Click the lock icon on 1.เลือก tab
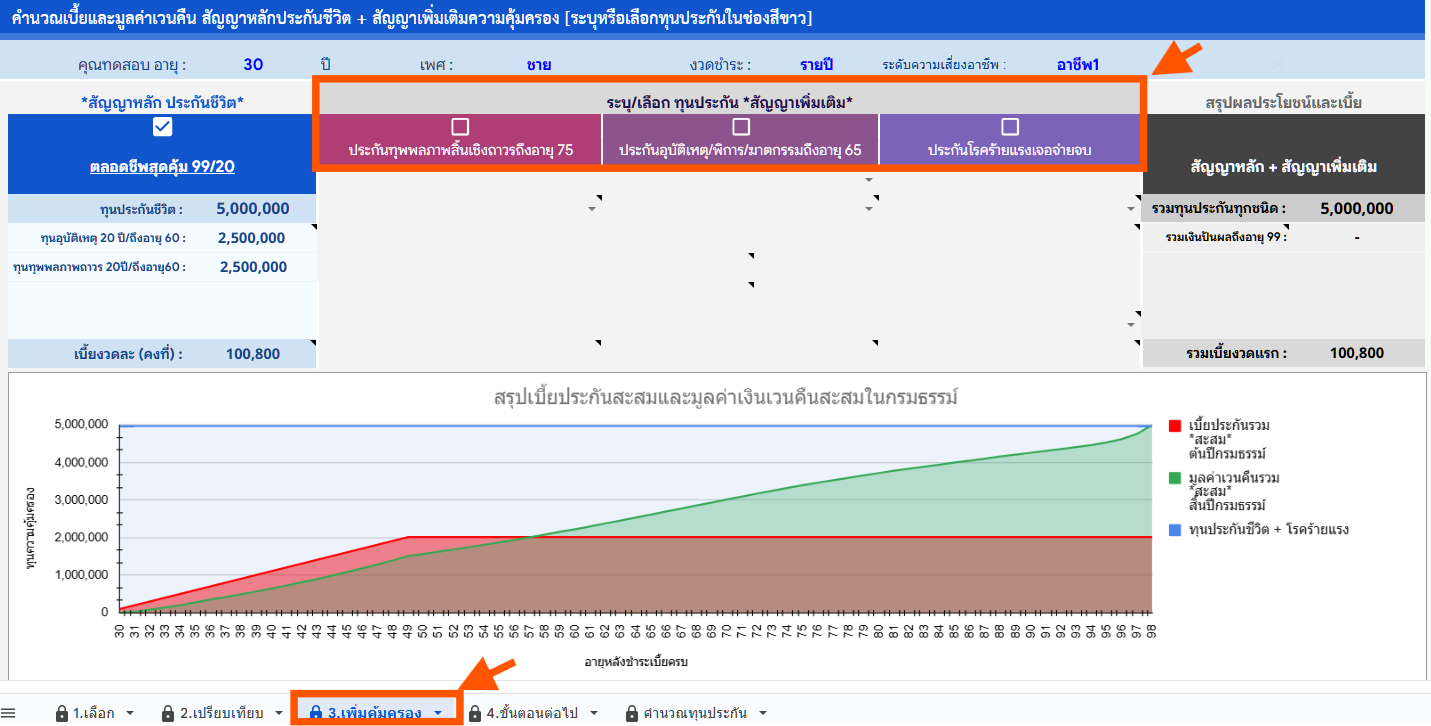The image size is (1431, 726). (62, 713)
